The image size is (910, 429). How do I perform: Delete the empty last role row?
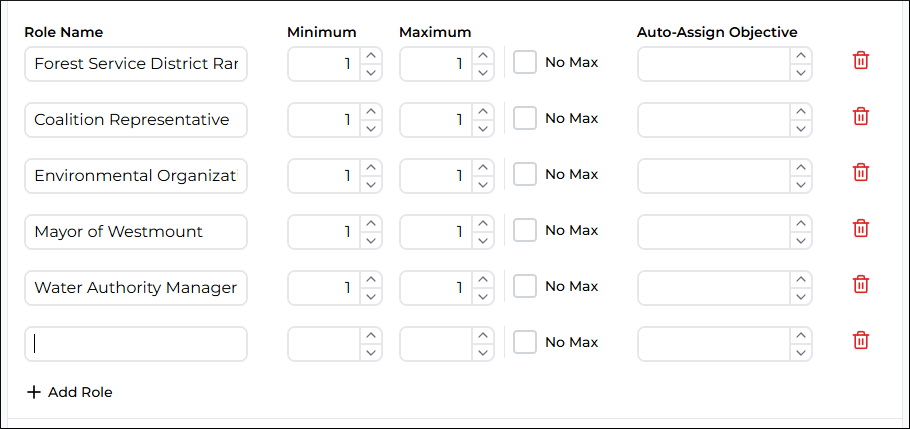[x=860, y=341]
